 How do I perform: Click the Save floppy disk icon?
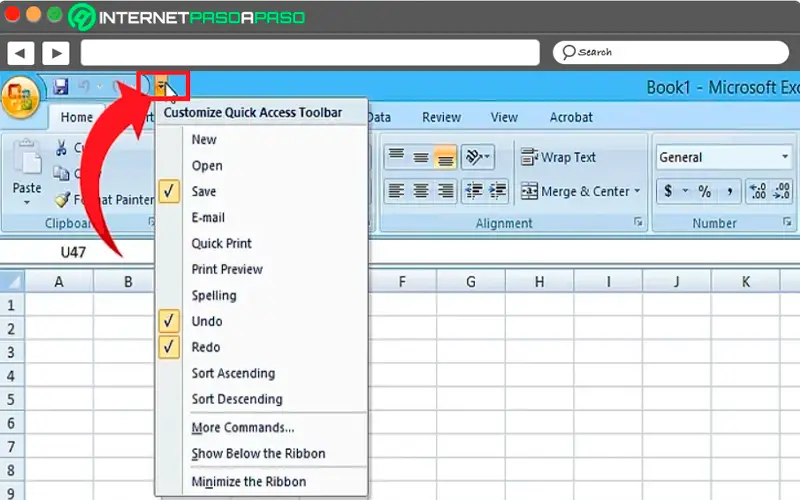[61, 87]
